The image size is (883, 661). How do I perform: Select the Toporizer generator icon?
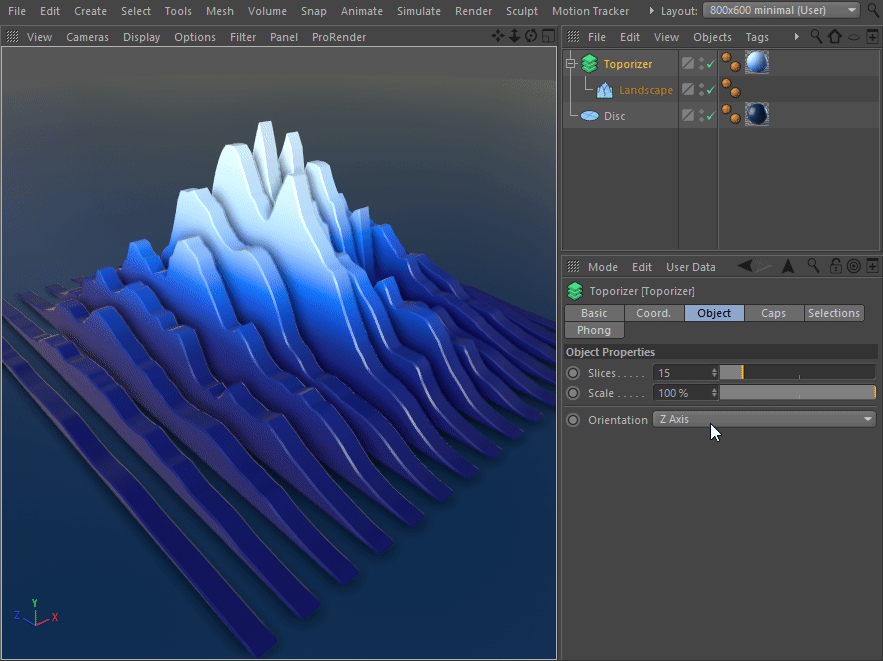pyautogui.click(x=588, y=61)
